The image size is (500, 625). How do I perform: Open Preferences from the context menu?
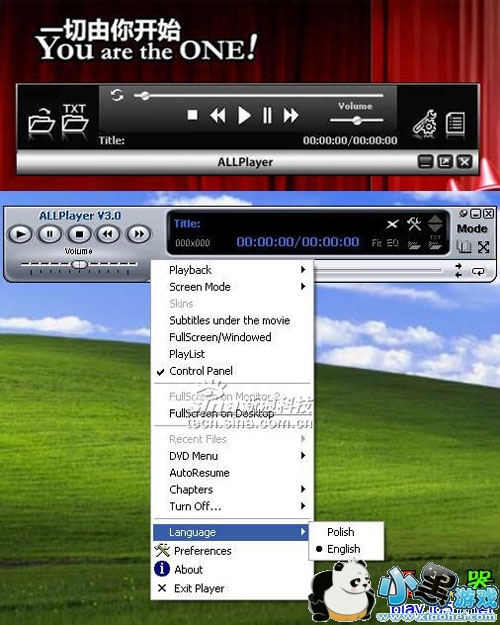(232, 551)
